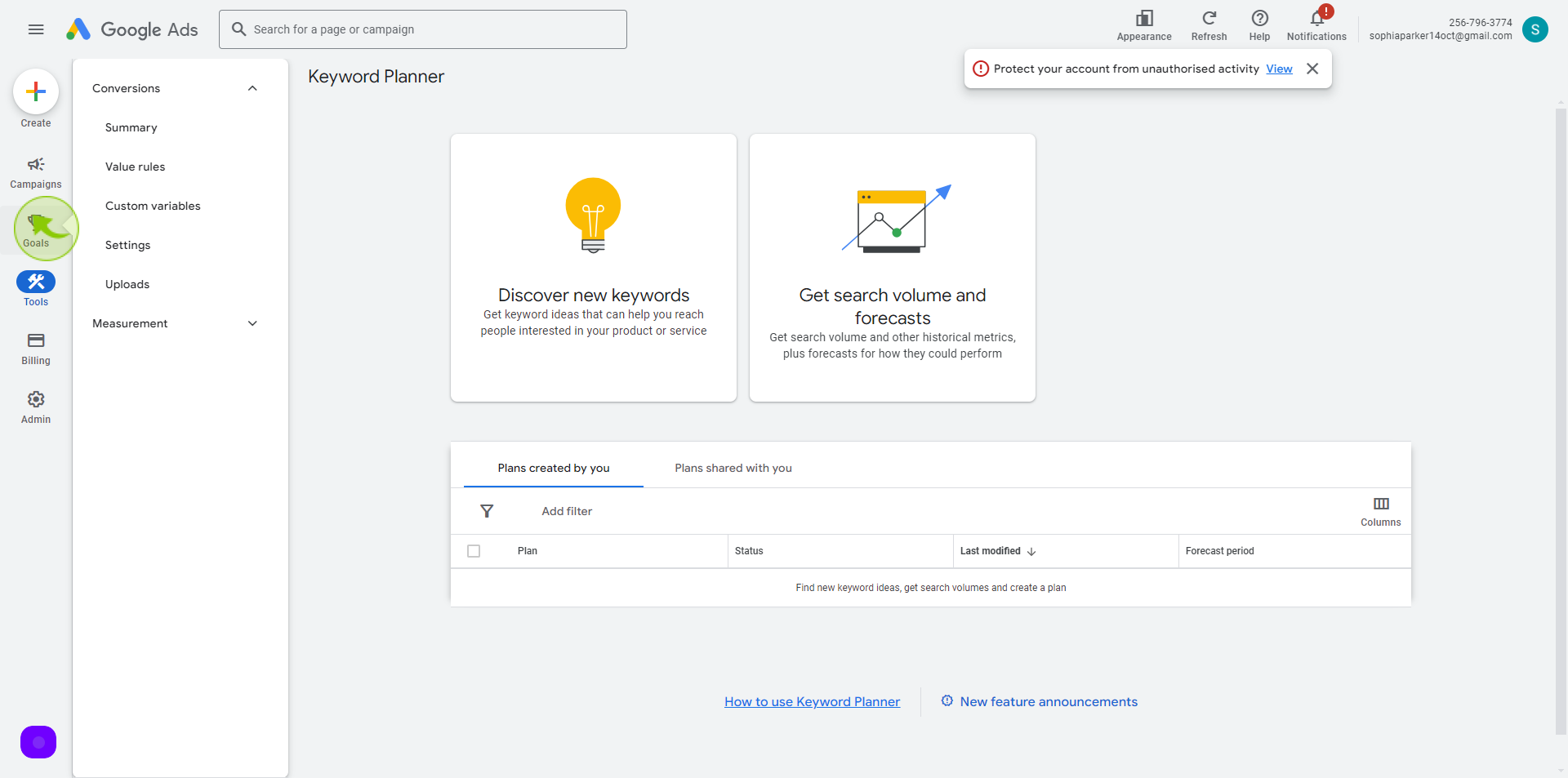Refresh the page data
Viewport: 1568px width, 778px height.
(x=1209, y=25)
